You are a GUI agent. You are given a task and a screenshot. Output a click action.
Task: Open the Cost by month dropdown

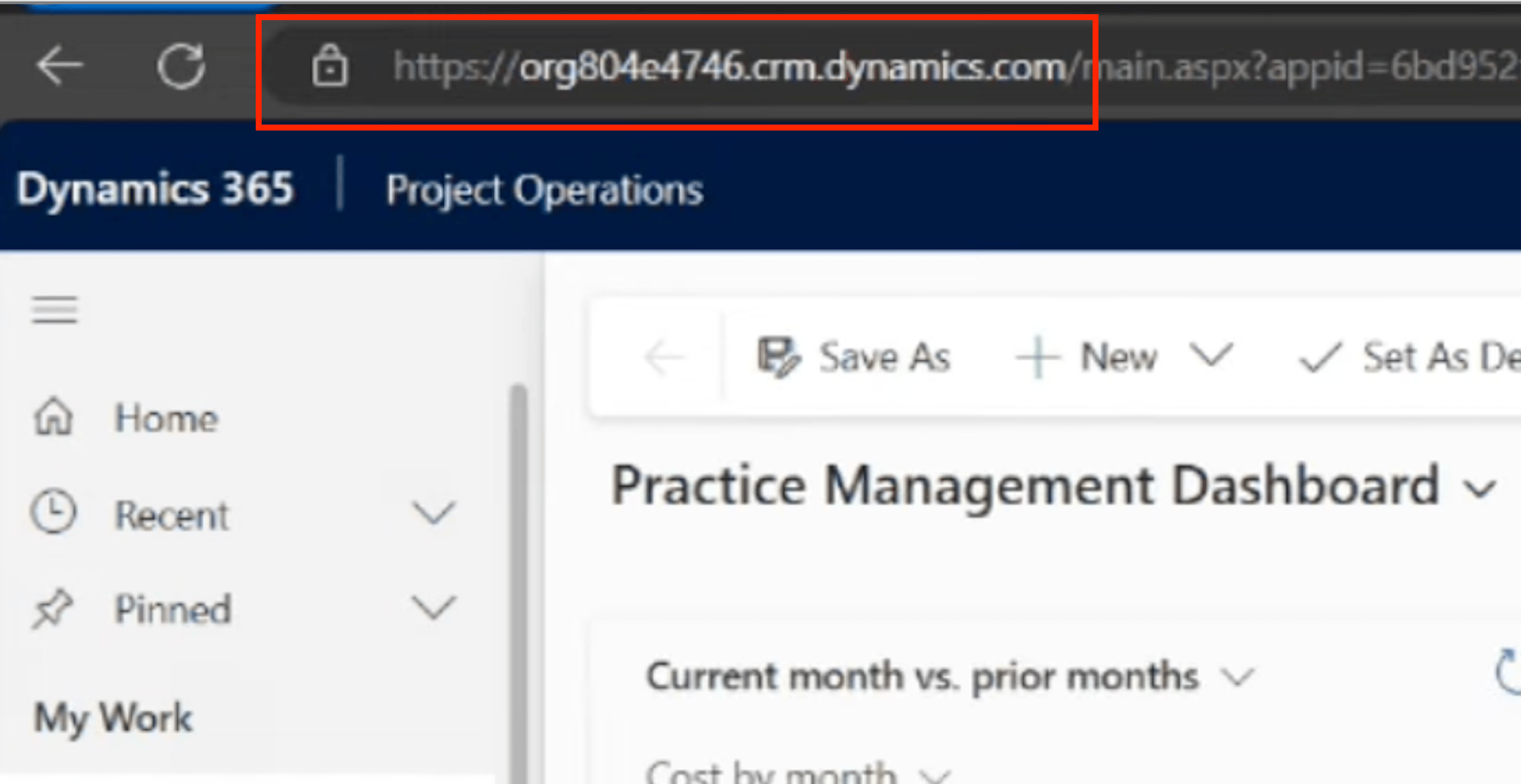click(799, 772)
